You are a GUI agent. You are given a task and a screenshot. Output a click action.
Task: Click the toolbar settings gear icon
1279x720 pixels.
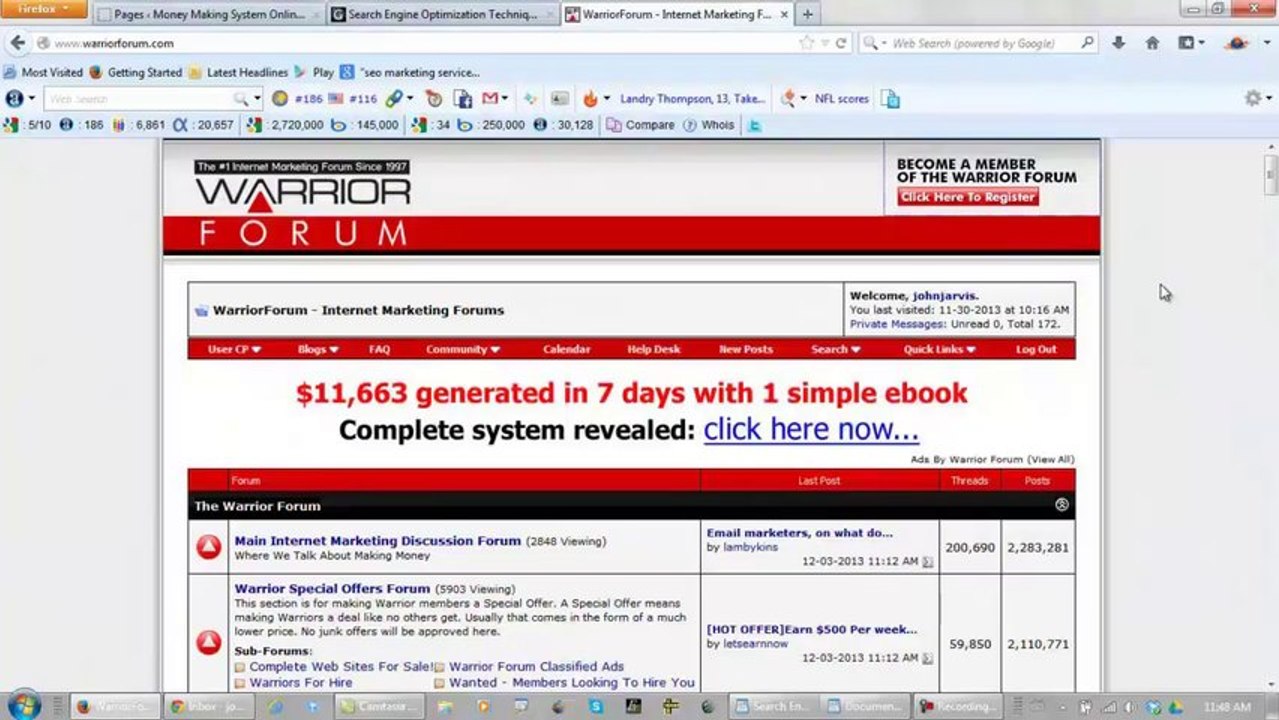tap(1252, 98)
